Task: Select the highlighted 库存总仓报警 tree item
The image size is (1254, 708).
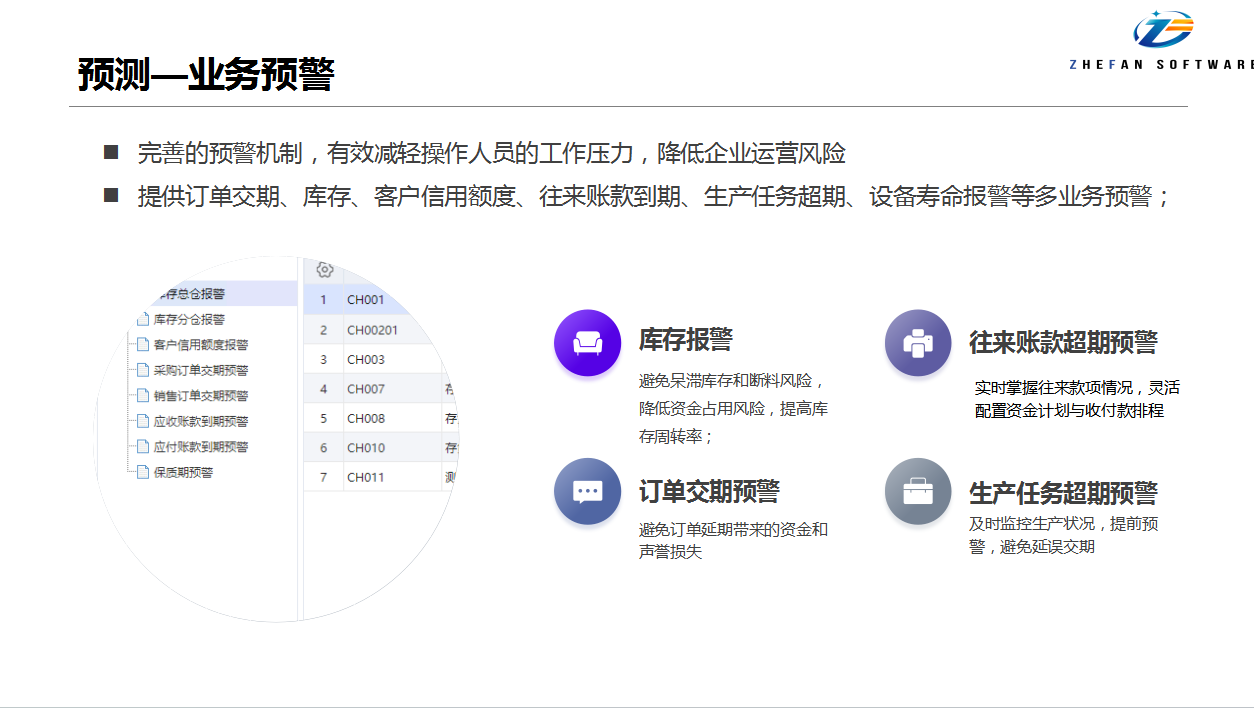Action: [x=193, y=294]
